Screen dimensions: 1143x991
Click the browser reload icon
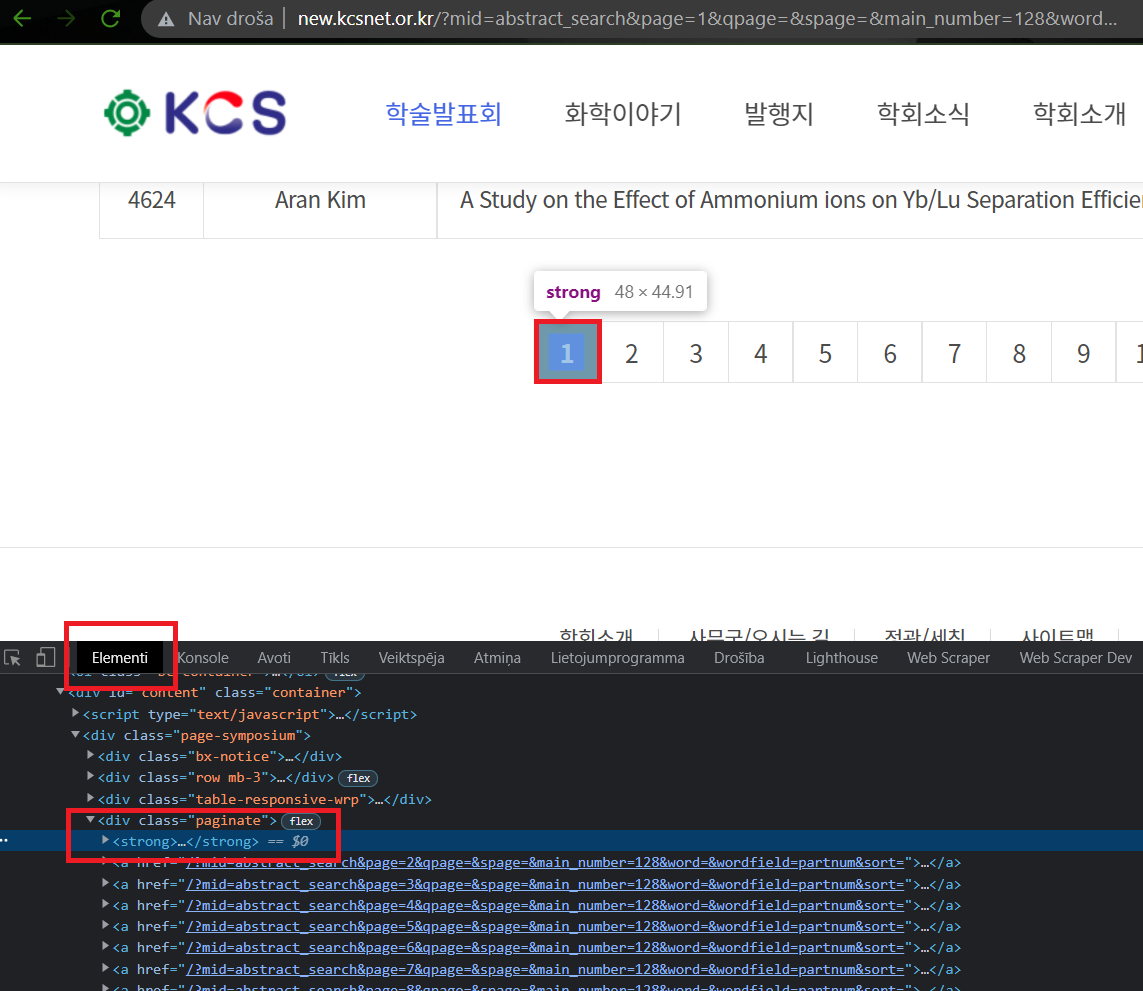pos(111,18)
